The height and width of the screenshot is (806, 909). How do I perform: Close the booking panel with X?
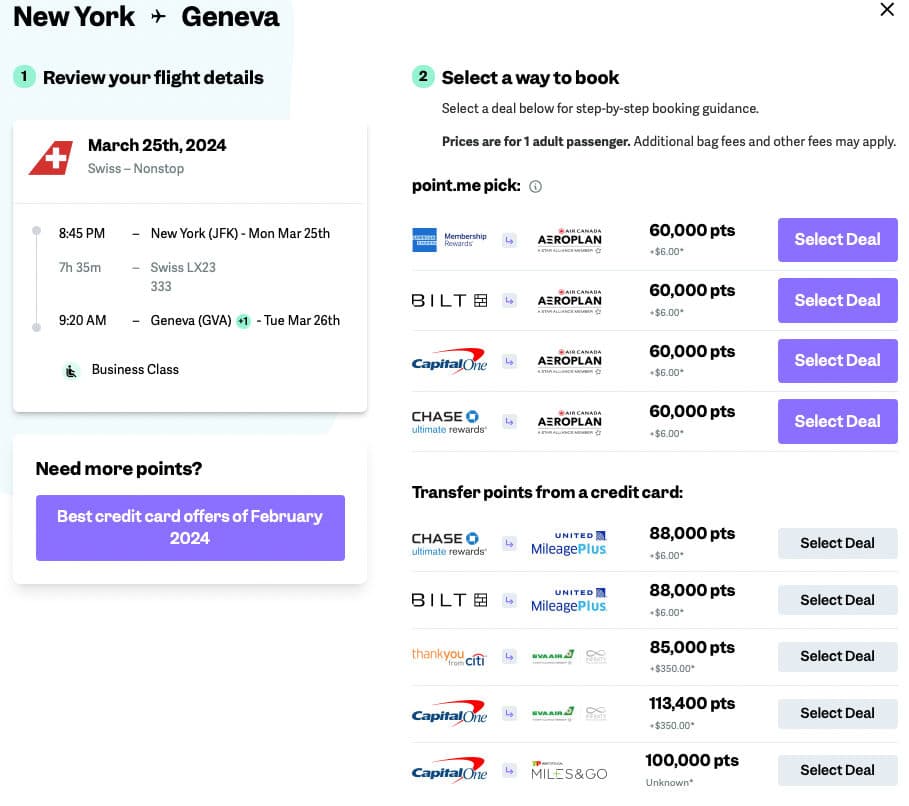click(887, 10)
